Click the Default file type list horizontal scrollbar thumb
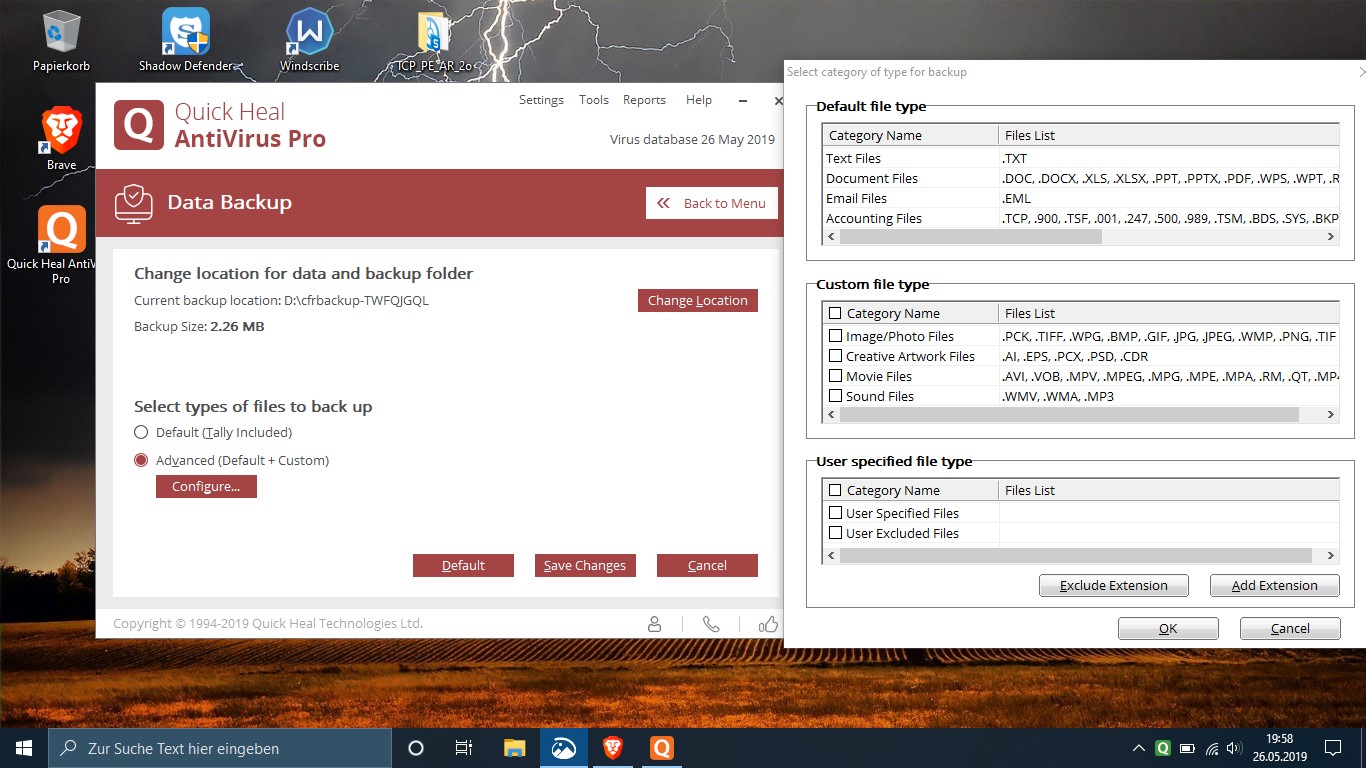 (x=970, y=237)
